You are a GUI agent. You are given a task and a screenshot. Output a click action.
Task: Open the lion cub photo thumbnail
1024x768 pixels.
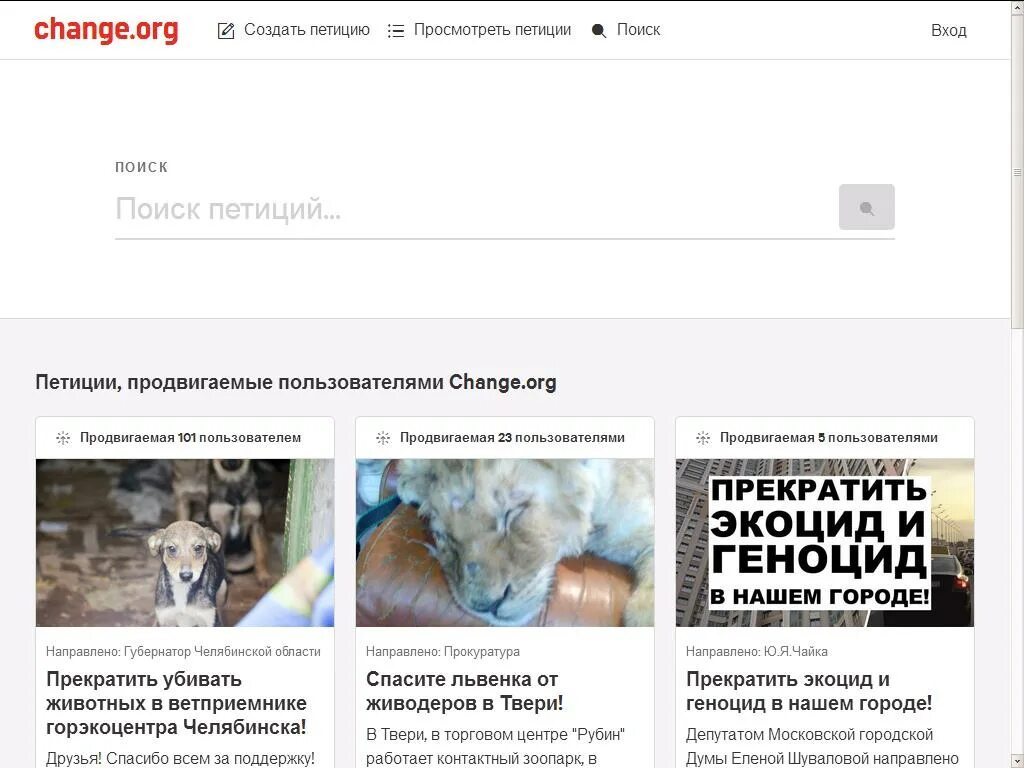[x=505, y=543]
